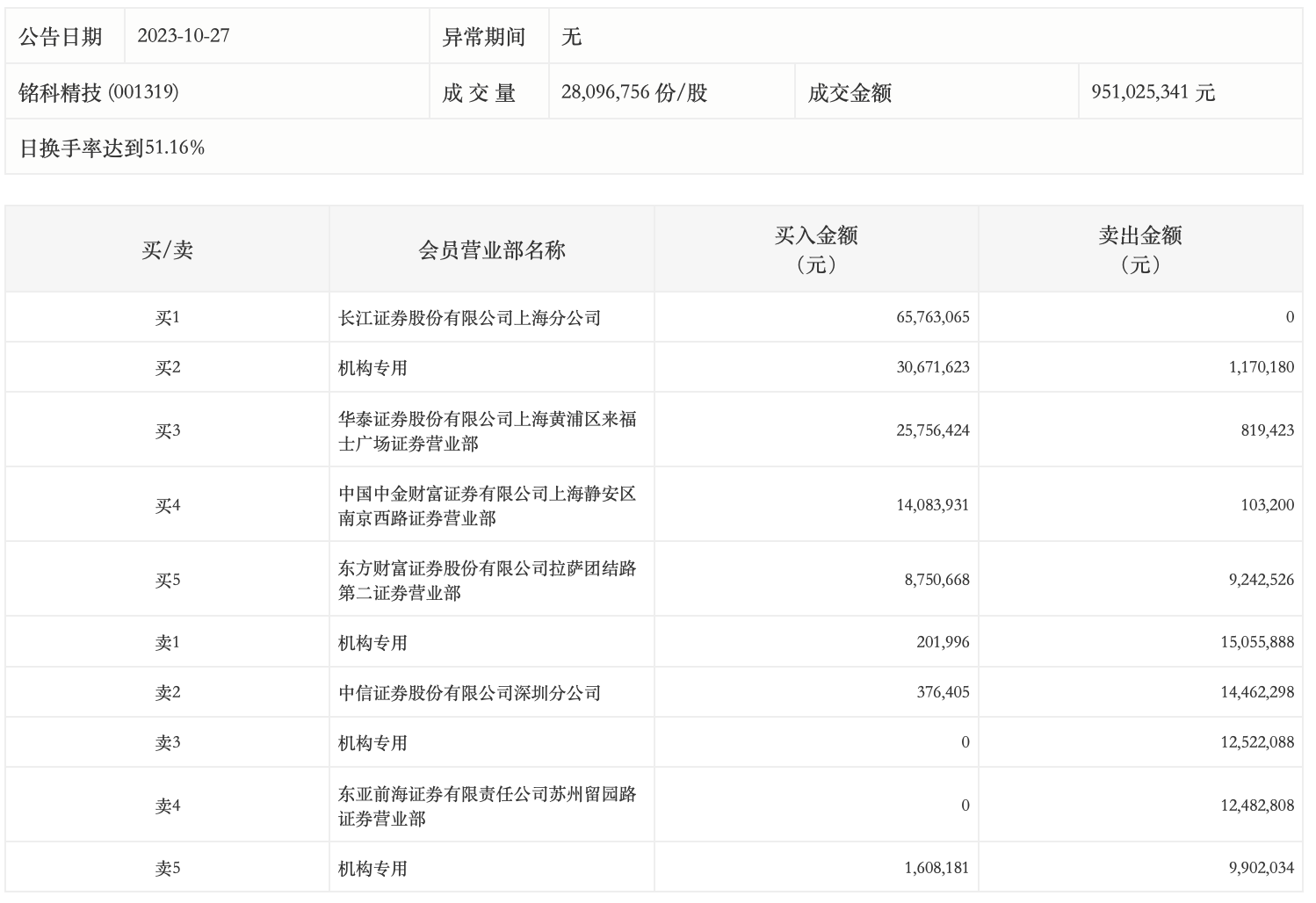
Task: Select 东方财富证券 拉萨团结路第二 branch name
Action: 487,581
